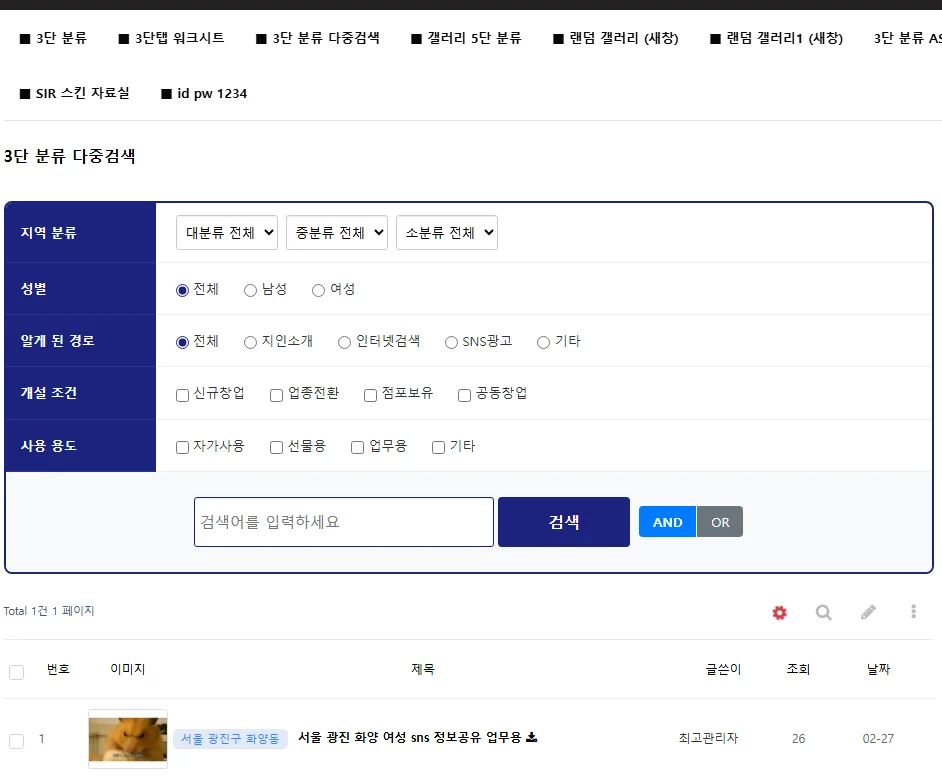Image resolution: width=942 pixels, height=776 pixels.
Task: Focus the 검색어를 입력하세요 search field
Action: point(344,522)
